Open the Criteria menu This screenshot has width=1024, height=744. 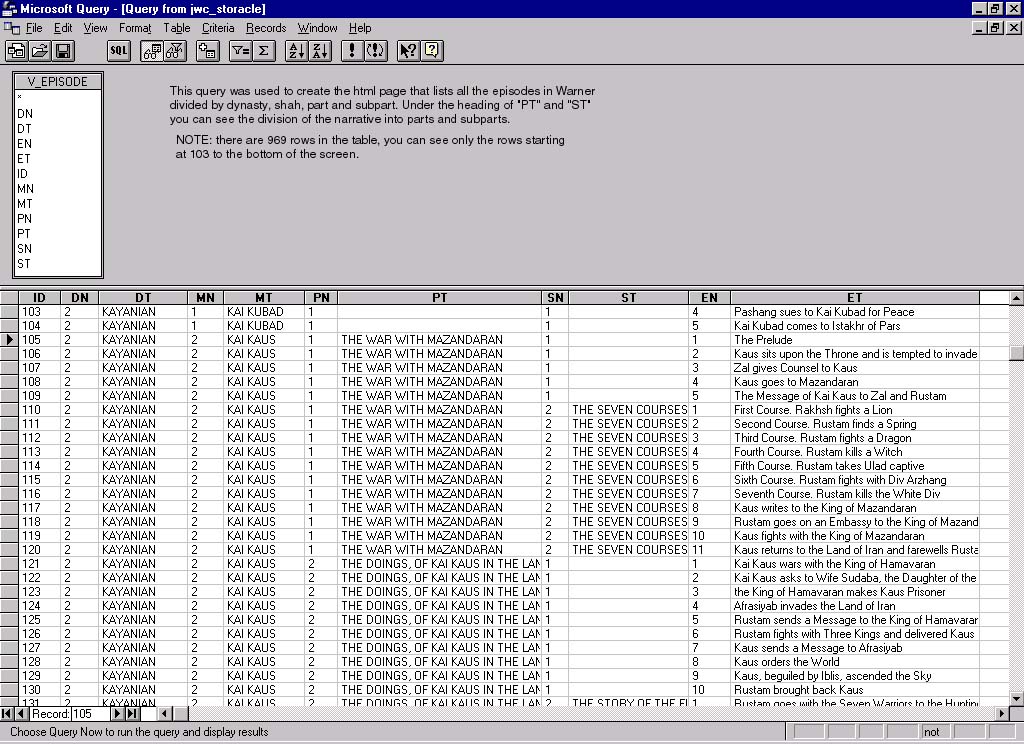[x=217, y=28]
